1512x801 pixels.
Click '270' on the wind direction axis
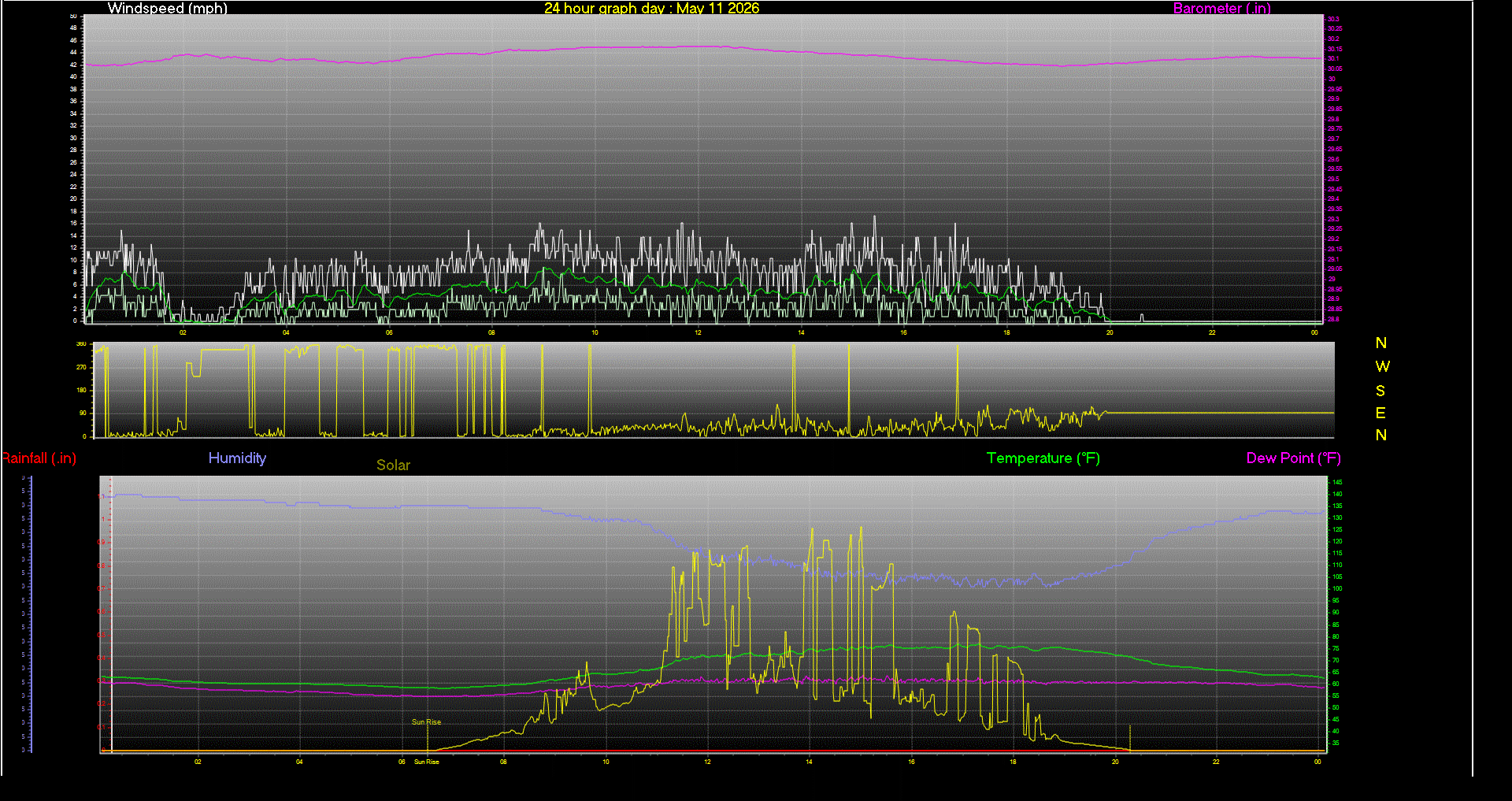pyautogui.click(x=81, y=367)
